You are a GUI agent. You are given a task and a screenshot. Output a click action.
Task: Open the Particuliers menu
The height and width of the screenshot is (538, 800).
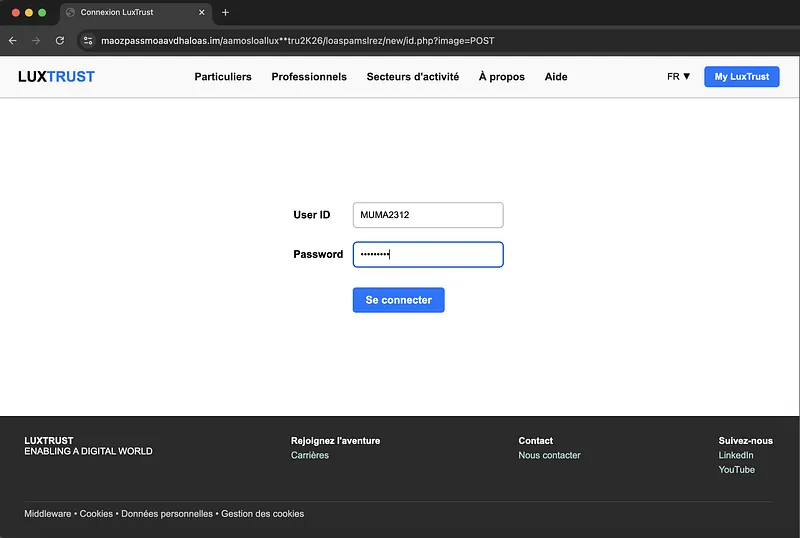(x=223, y=77)
